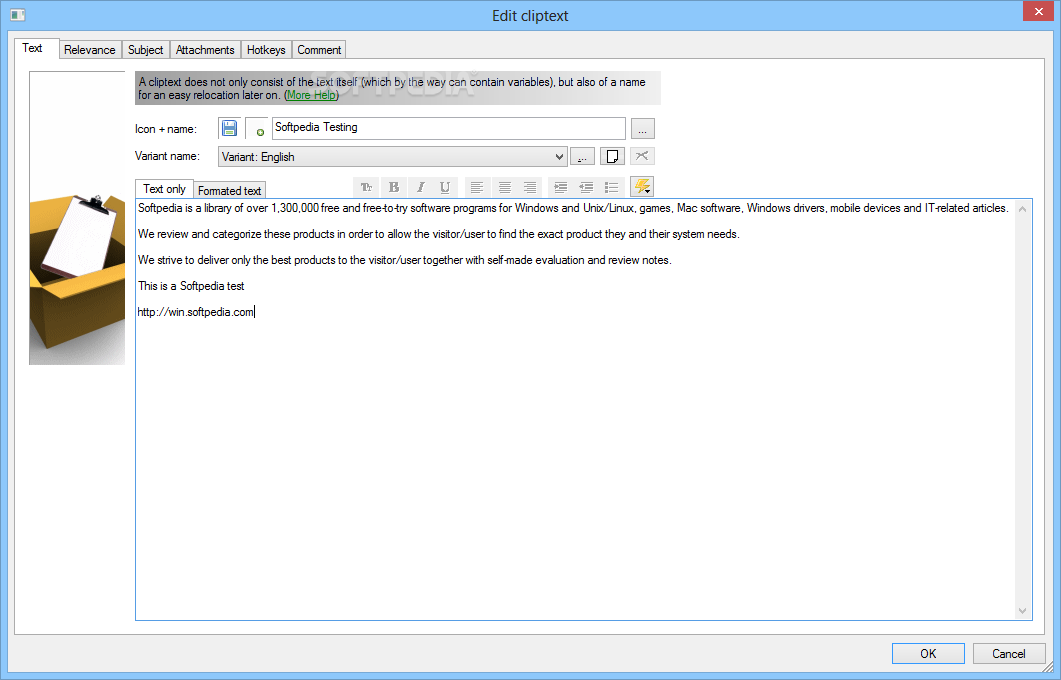Open the lightning bolt insert menu

642,186
